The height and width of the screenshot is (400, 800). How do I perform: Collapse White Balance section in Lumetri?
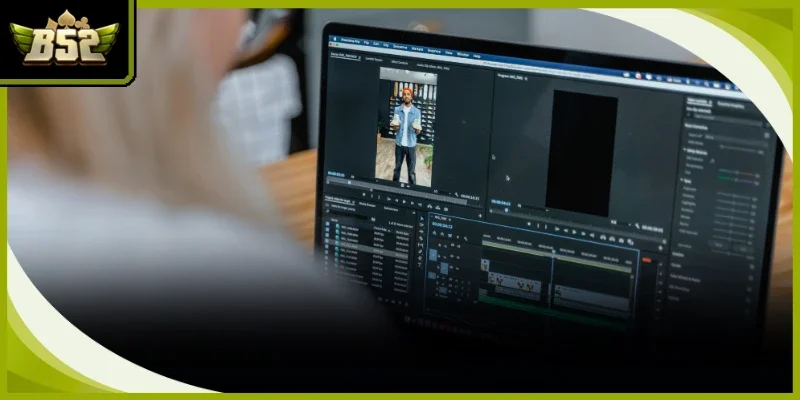click(x=685, y=149)
